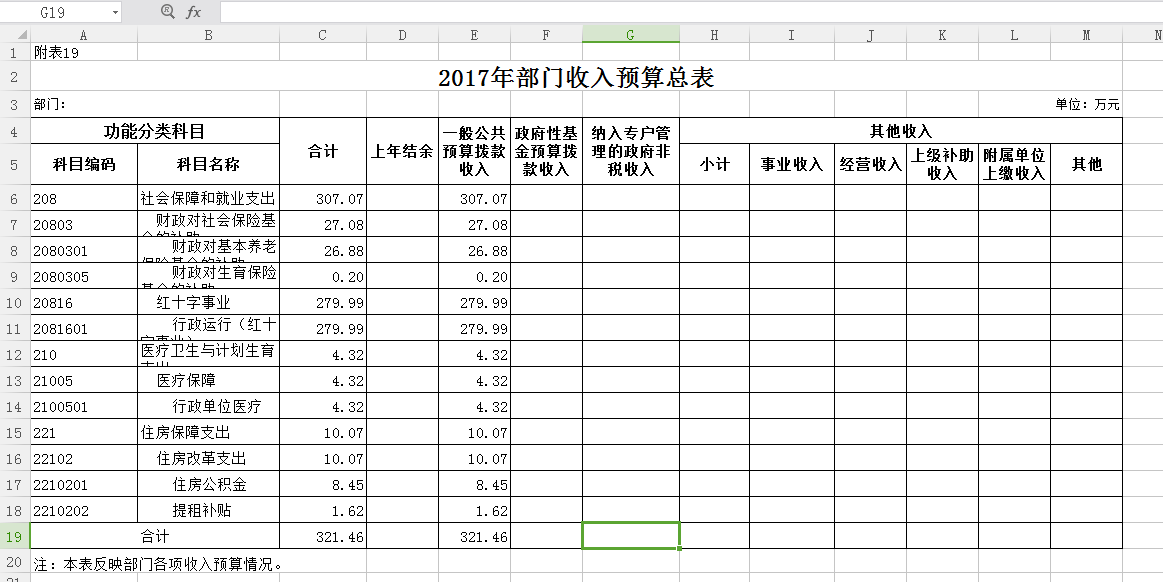1163x582 pixels.
Task: Select highlighted column G header
Action: (x=630, y=35)
